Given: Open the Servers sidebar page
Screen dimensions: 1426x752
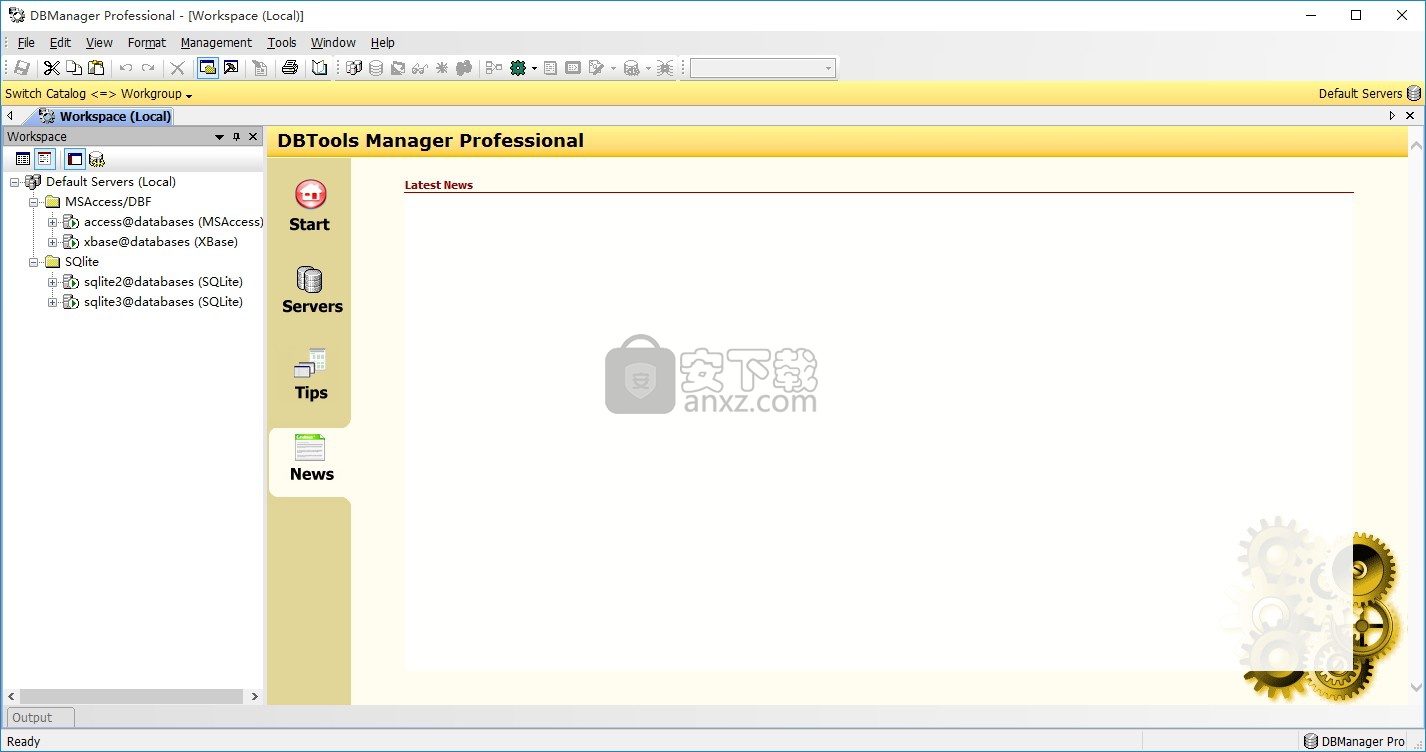Looking at the screenshot, I should [x=311, y=290].
